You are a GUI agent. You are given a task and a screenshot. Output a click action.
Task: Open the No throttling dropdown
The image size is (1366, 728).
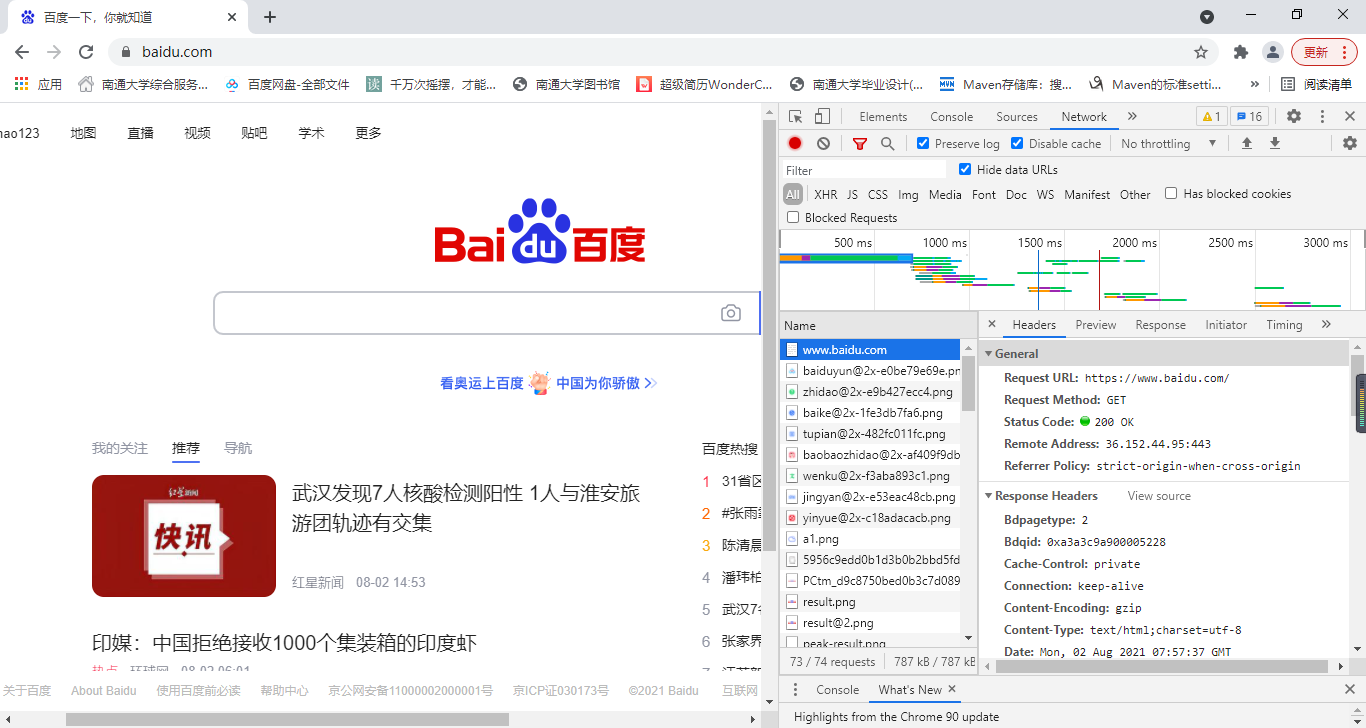pos(1168,144)
